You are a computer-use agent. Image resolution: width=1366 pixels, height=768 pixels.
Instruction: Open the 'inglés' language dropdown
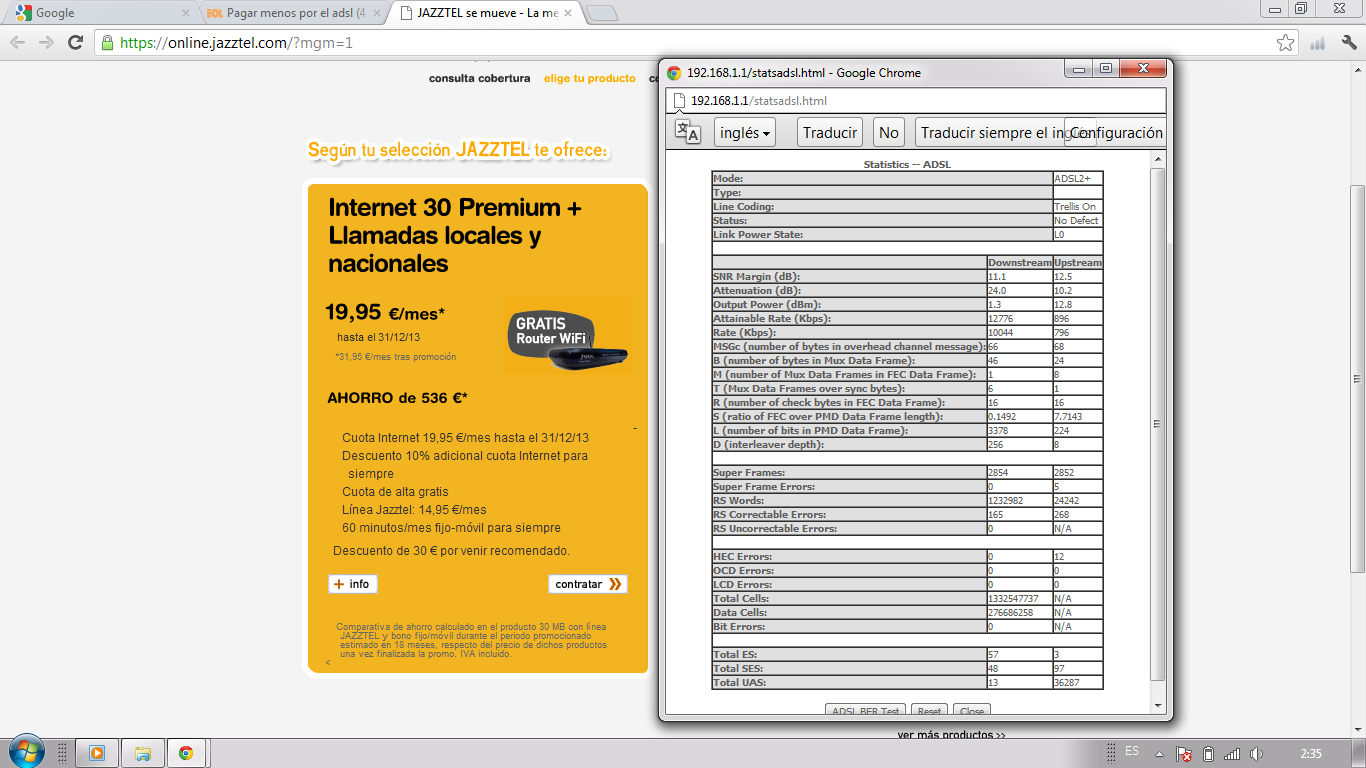745,132
